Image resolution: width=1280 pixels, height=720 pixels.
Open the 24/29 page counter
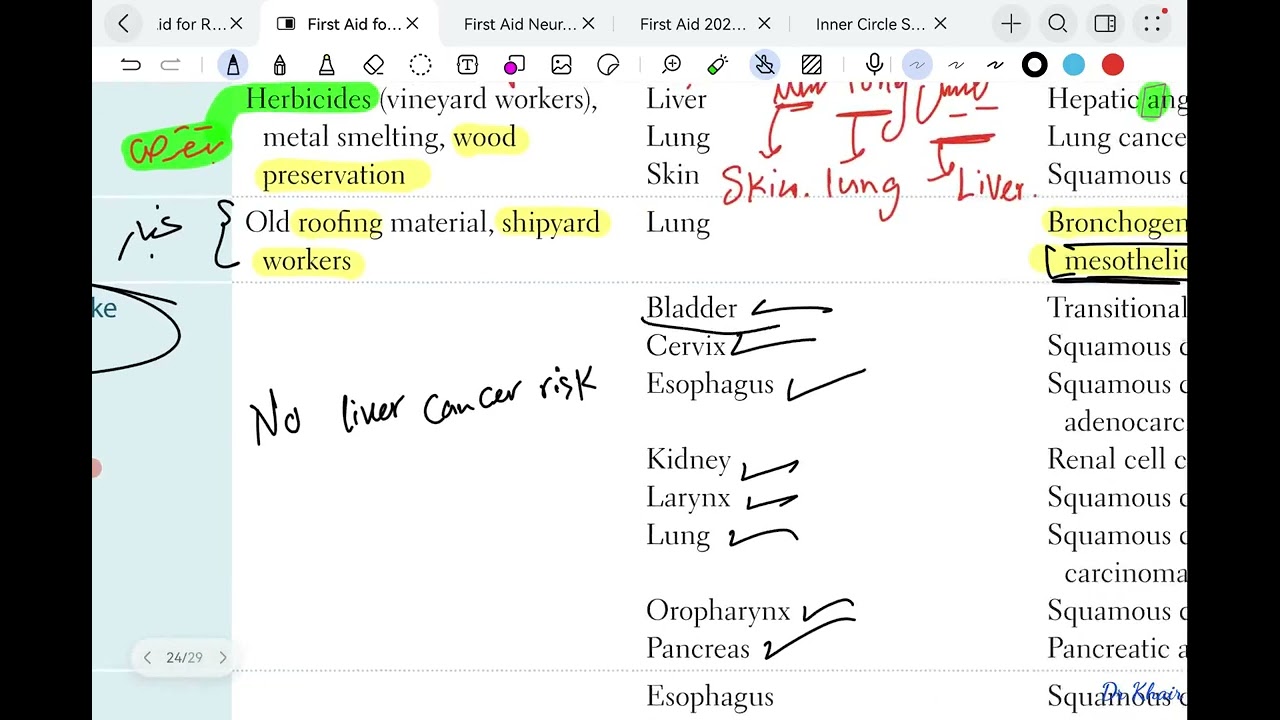[184, 657]
